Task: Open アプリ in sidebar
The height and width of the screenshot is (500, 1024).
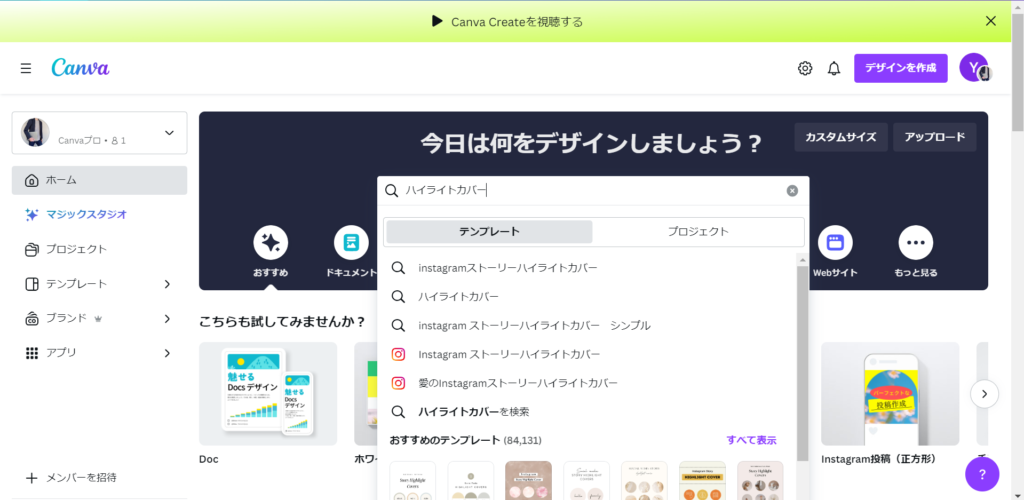Action: (99, 353)
